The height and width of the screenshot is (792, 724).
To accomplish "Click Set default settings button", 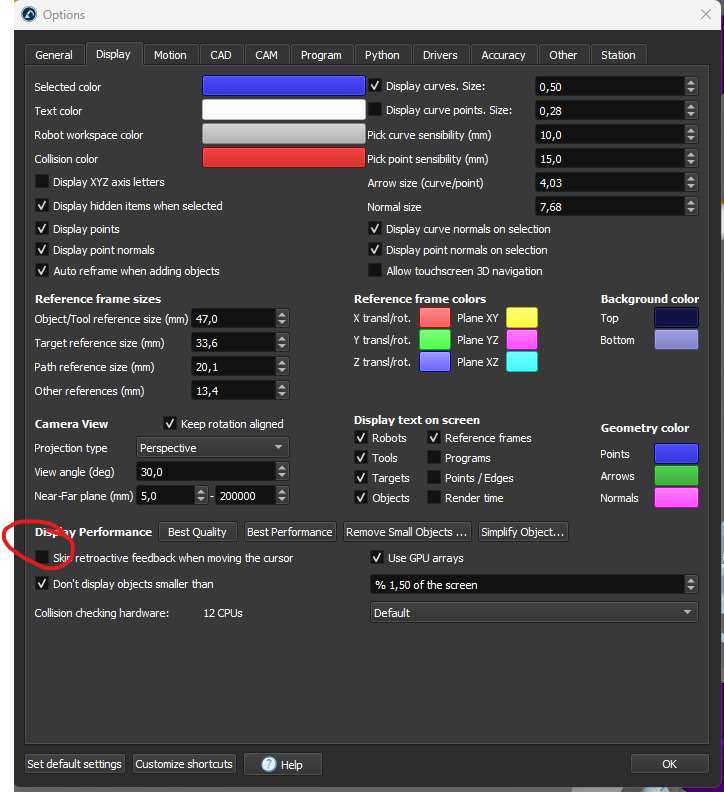I will click(74, 764).
